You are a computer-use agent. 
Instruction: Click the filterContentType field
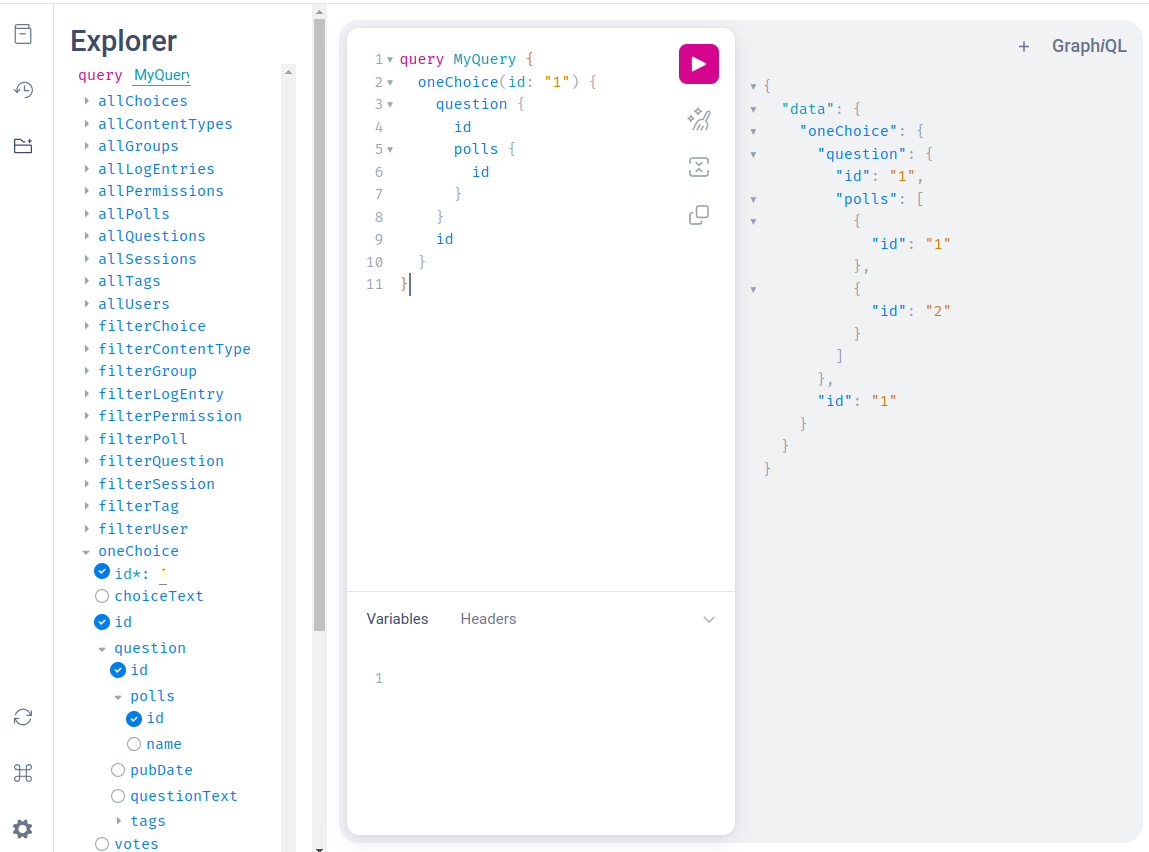(x=174, y=349)
